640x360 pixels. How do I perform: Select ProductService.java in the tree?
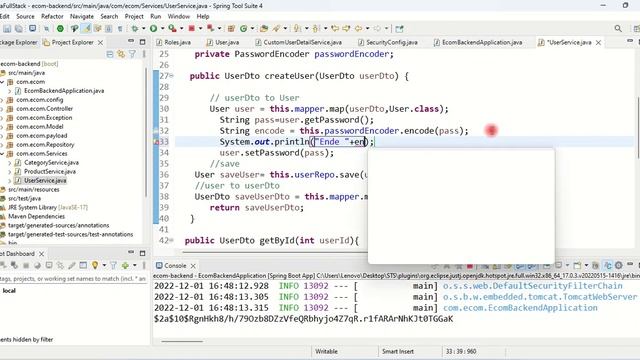(45, 171)
